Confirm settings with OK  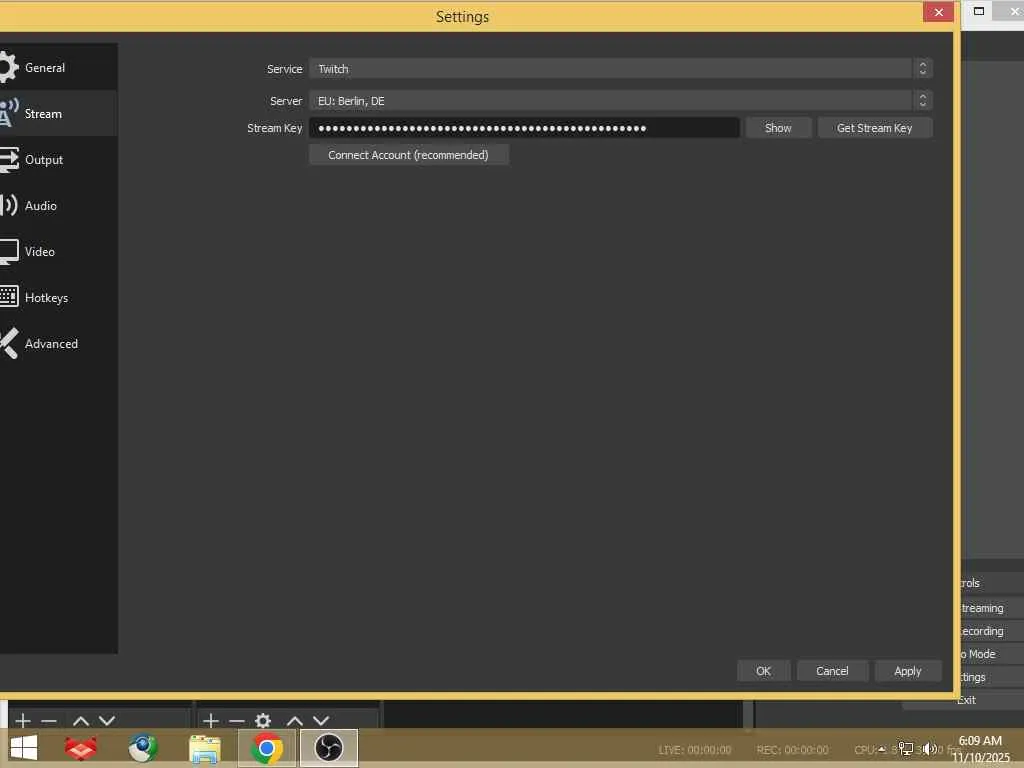(x=763, y=671)
